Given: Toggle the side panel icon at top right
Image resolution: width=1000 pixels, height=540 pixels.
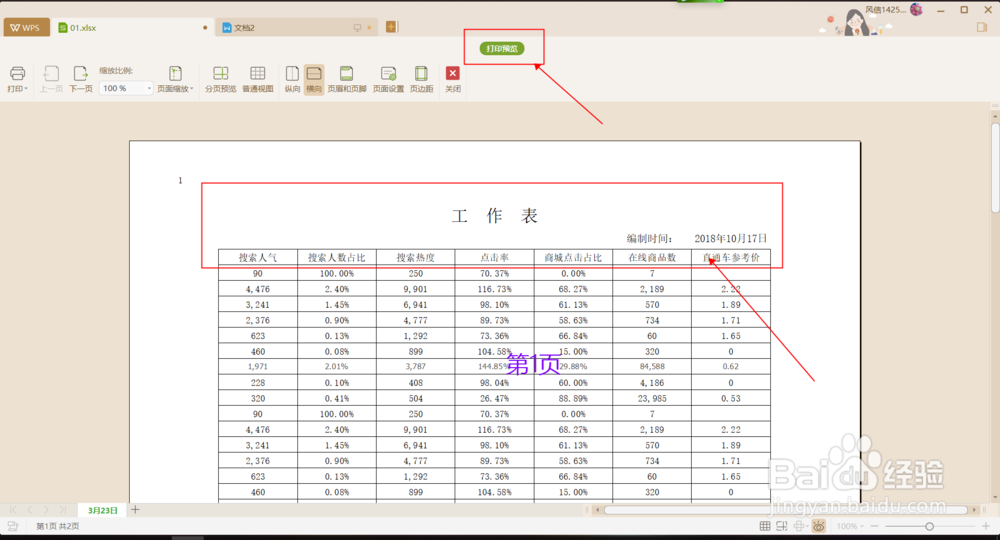Looking at the screenshot, I should pyautogui.click(x=982, y=27).
